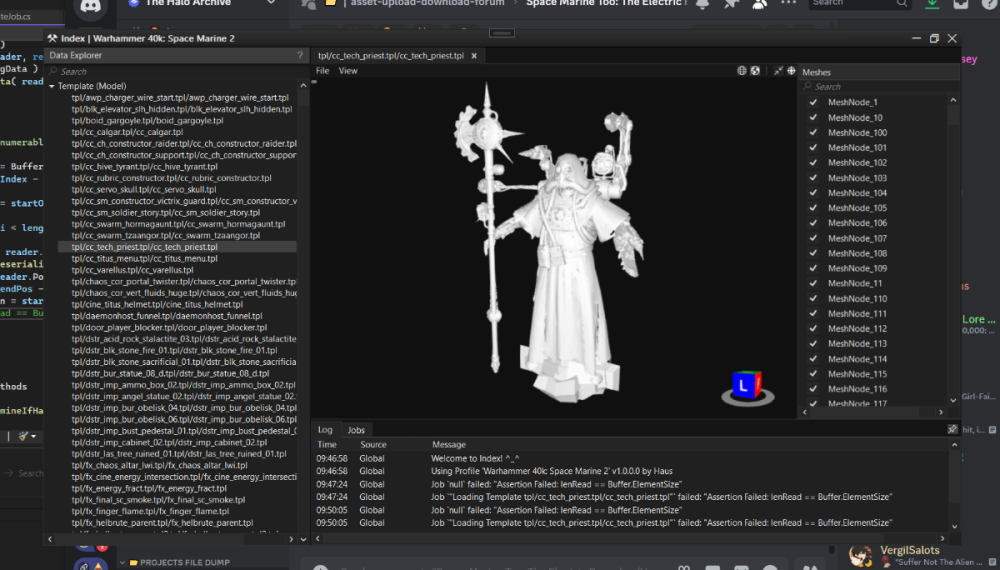Click the clear log icon in Log panel

point(952,429)
